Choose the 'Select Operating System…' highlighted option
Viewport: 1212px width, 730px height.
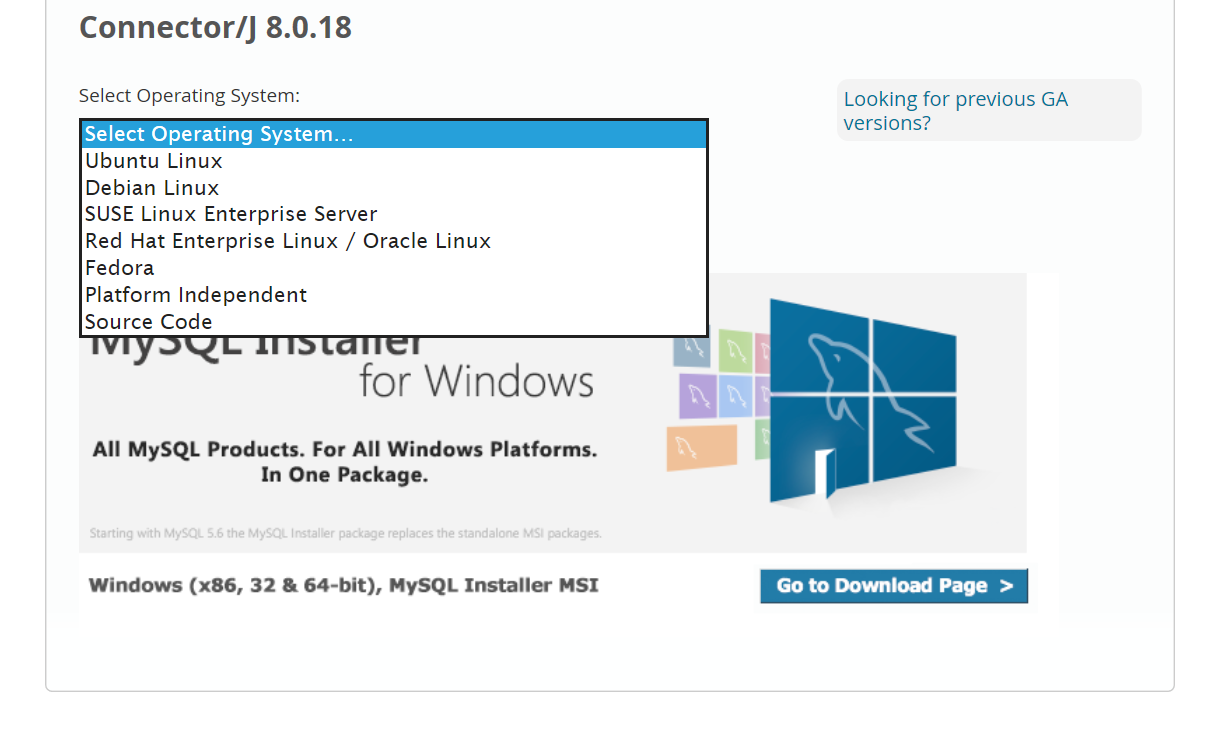pyautogui.click(x=393, y=134)
